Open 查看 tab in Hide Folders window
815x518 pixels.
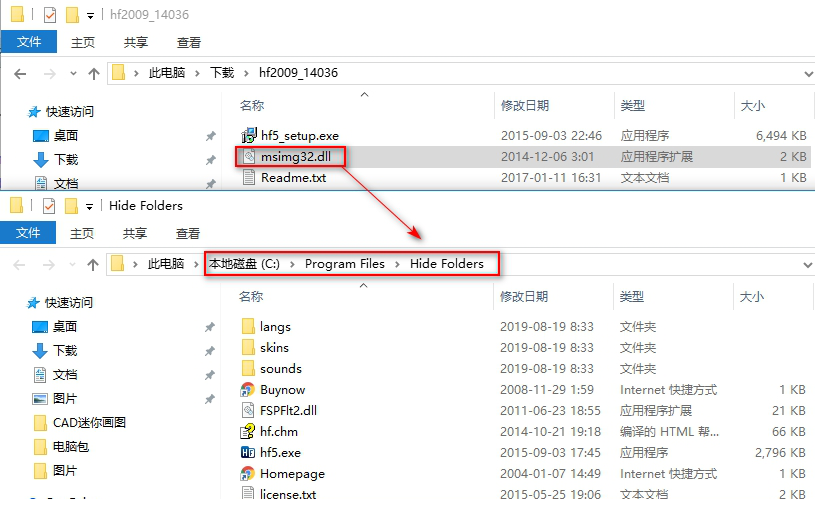(x=188, y=233)
